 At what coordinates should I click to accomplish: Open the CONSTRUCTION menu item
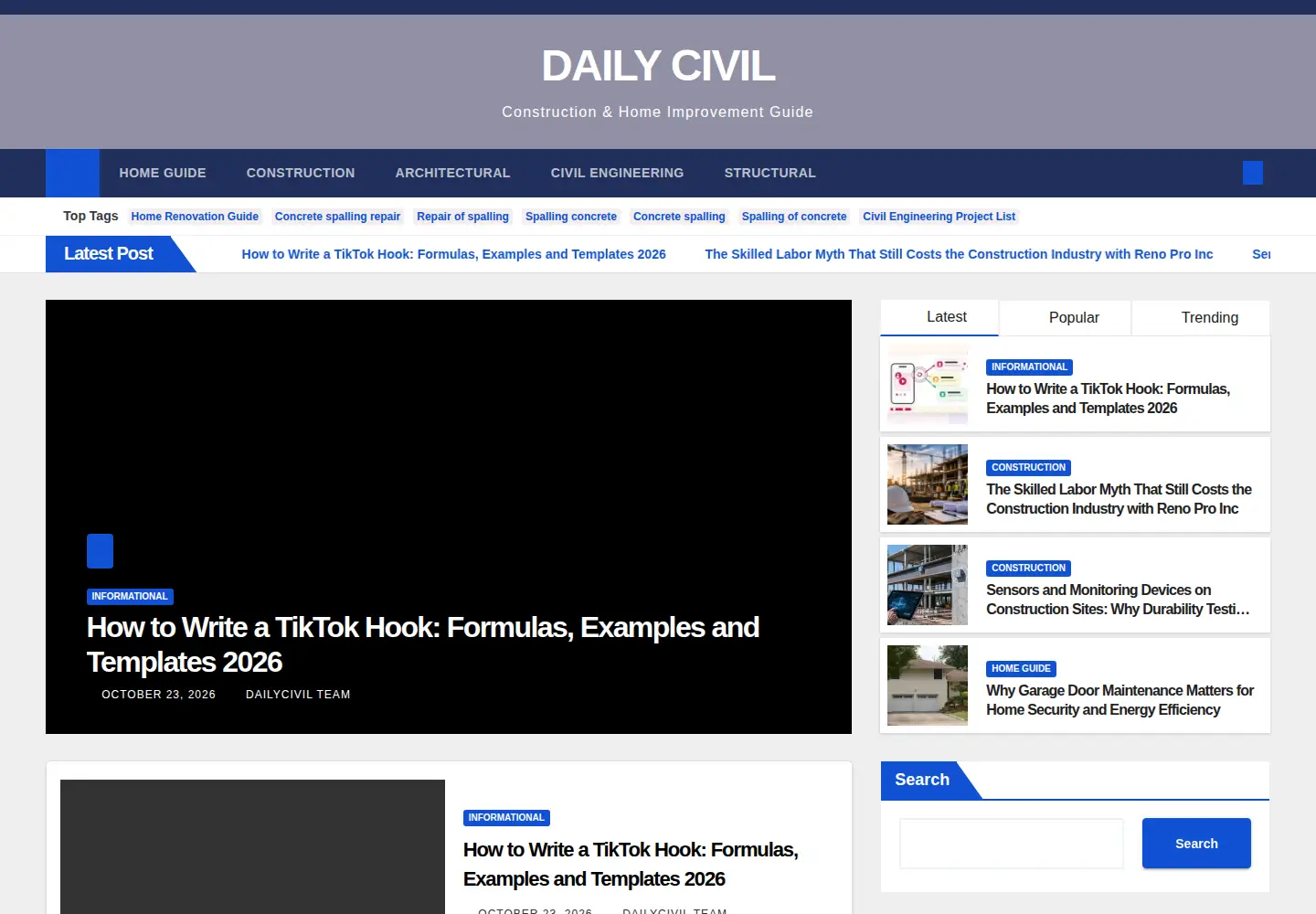point(301,173)
